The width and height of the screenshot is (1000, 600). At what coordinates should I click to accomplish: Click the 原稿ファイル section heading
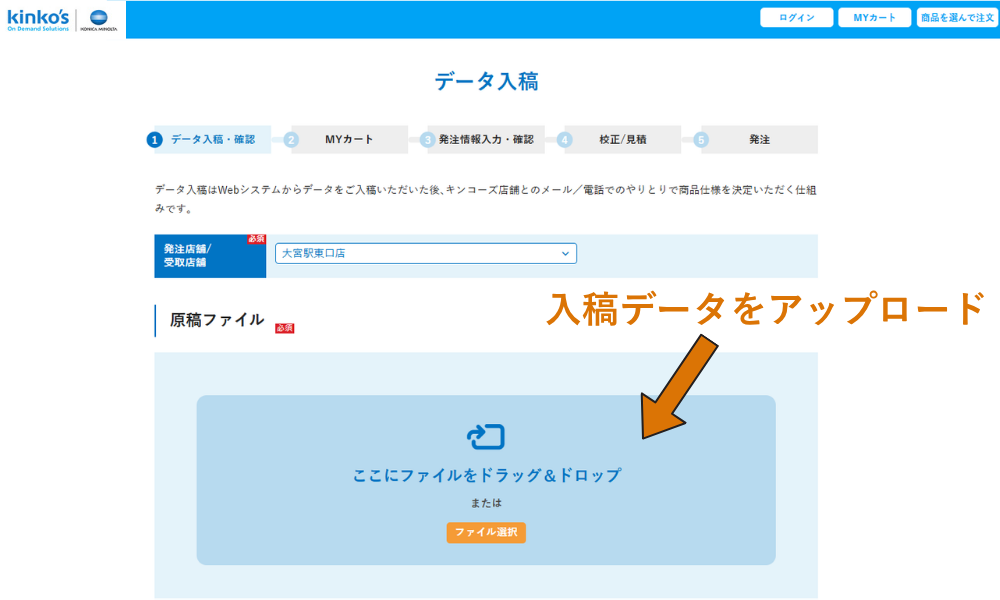217,320
